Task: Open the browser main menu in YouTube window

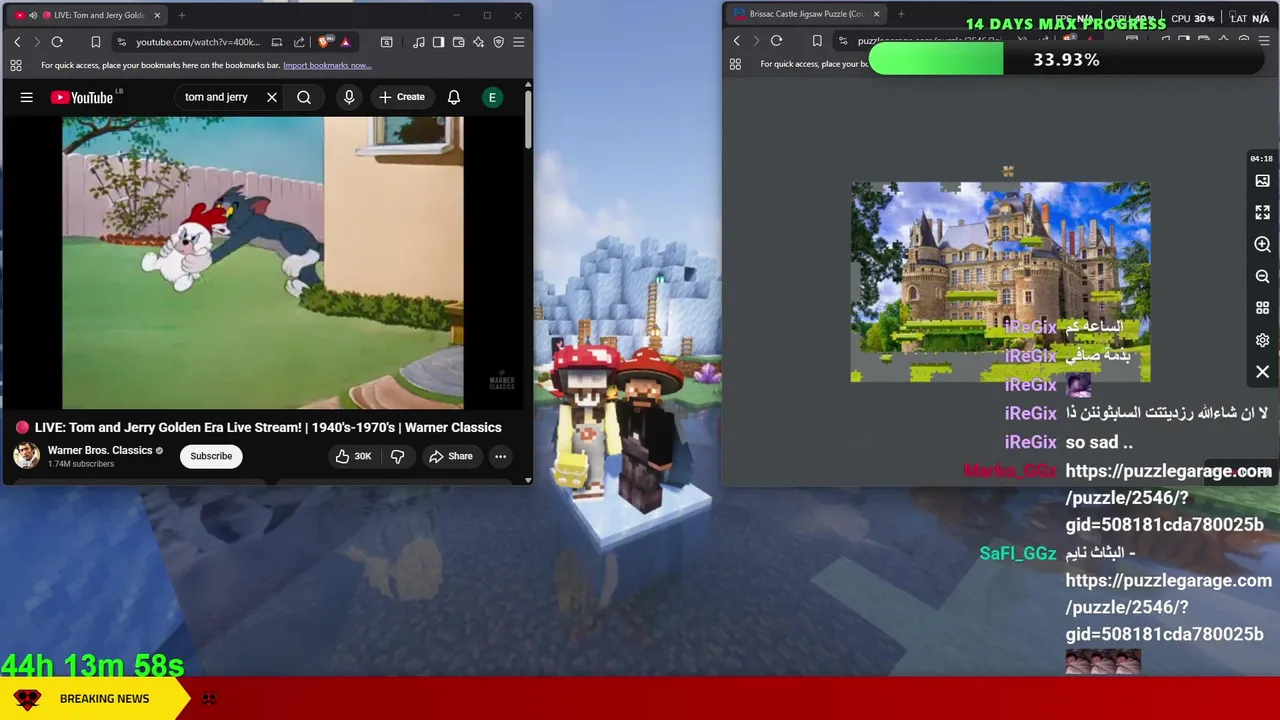Action: 518,42
